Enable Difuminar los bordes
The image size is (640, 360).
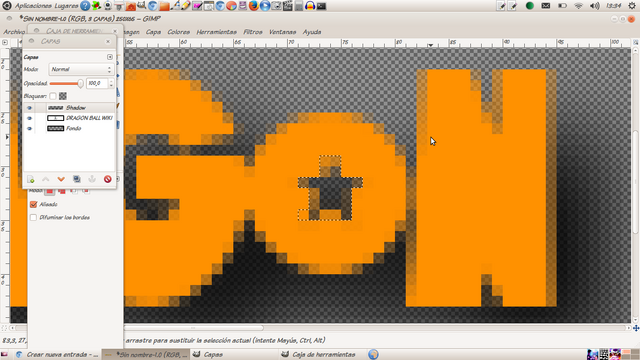click(33, 218)
